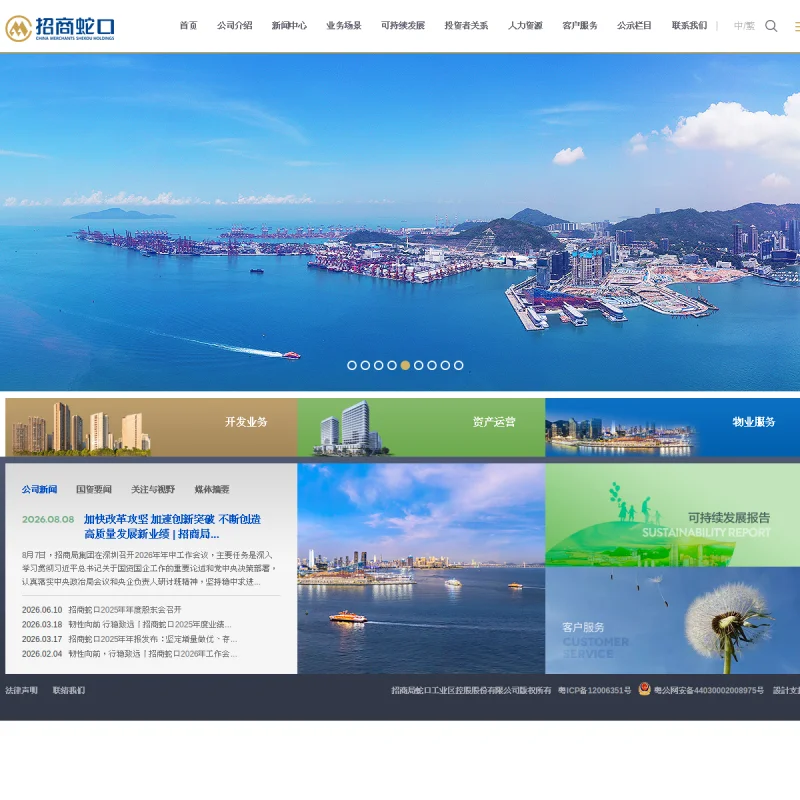Click the police badge icon in the footer
The height and width of the screenshot is (800, 800).
click(x=644, y=689)
